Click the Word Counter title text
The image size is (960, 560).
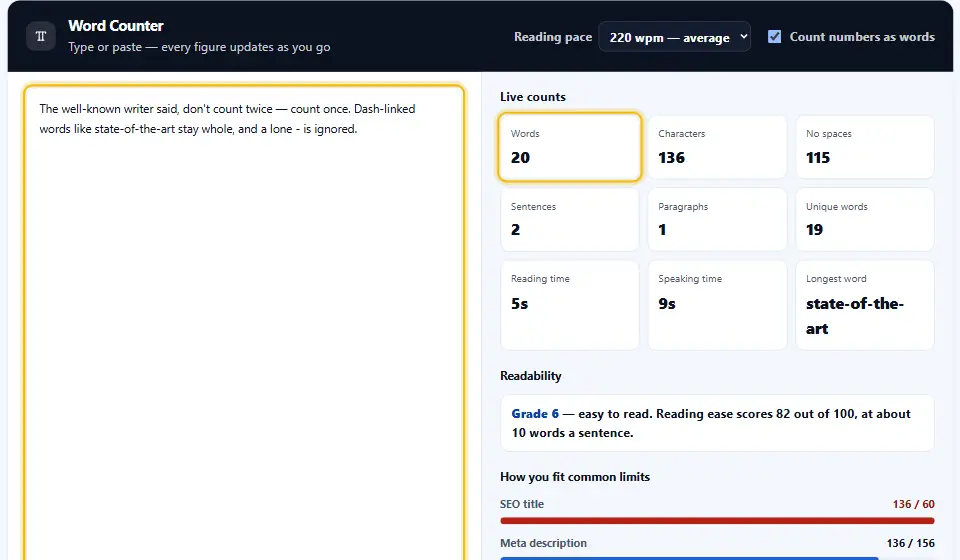pyautogui.click(x=116, y=26)
